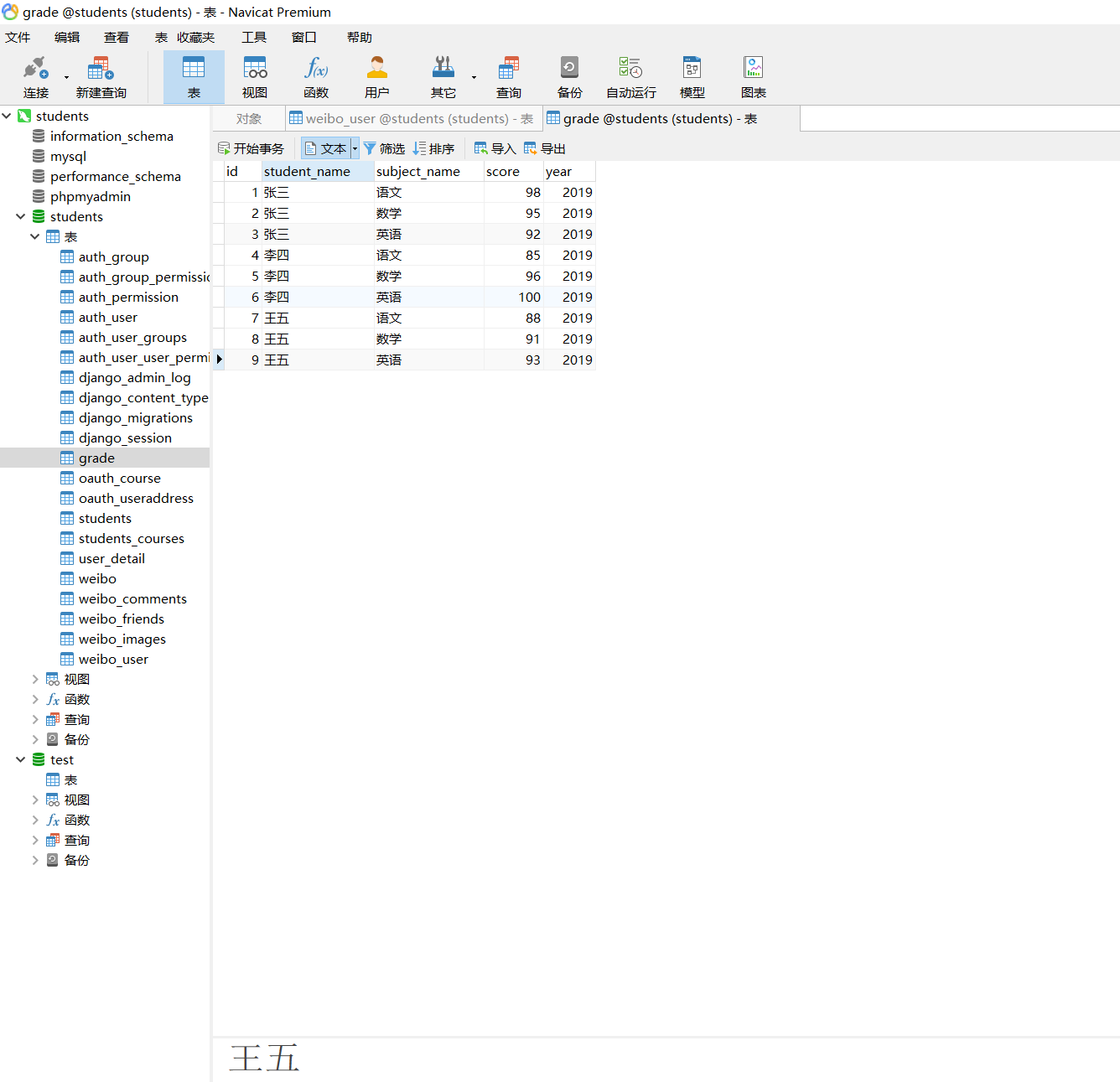Click the student_name column header
This screenshot has width=1120, height=1082.
(x=318, y=171)
